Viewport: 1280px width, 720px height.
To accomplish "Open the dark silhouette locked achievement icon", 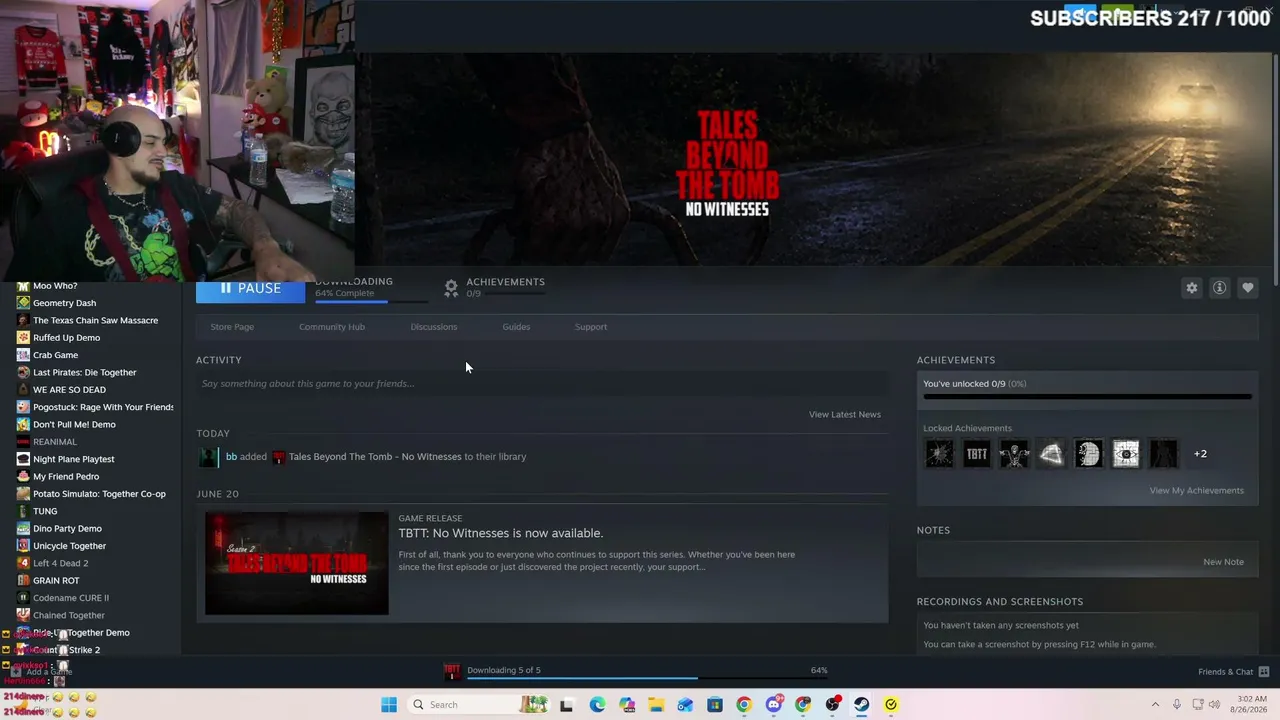I will [1163, 454].
